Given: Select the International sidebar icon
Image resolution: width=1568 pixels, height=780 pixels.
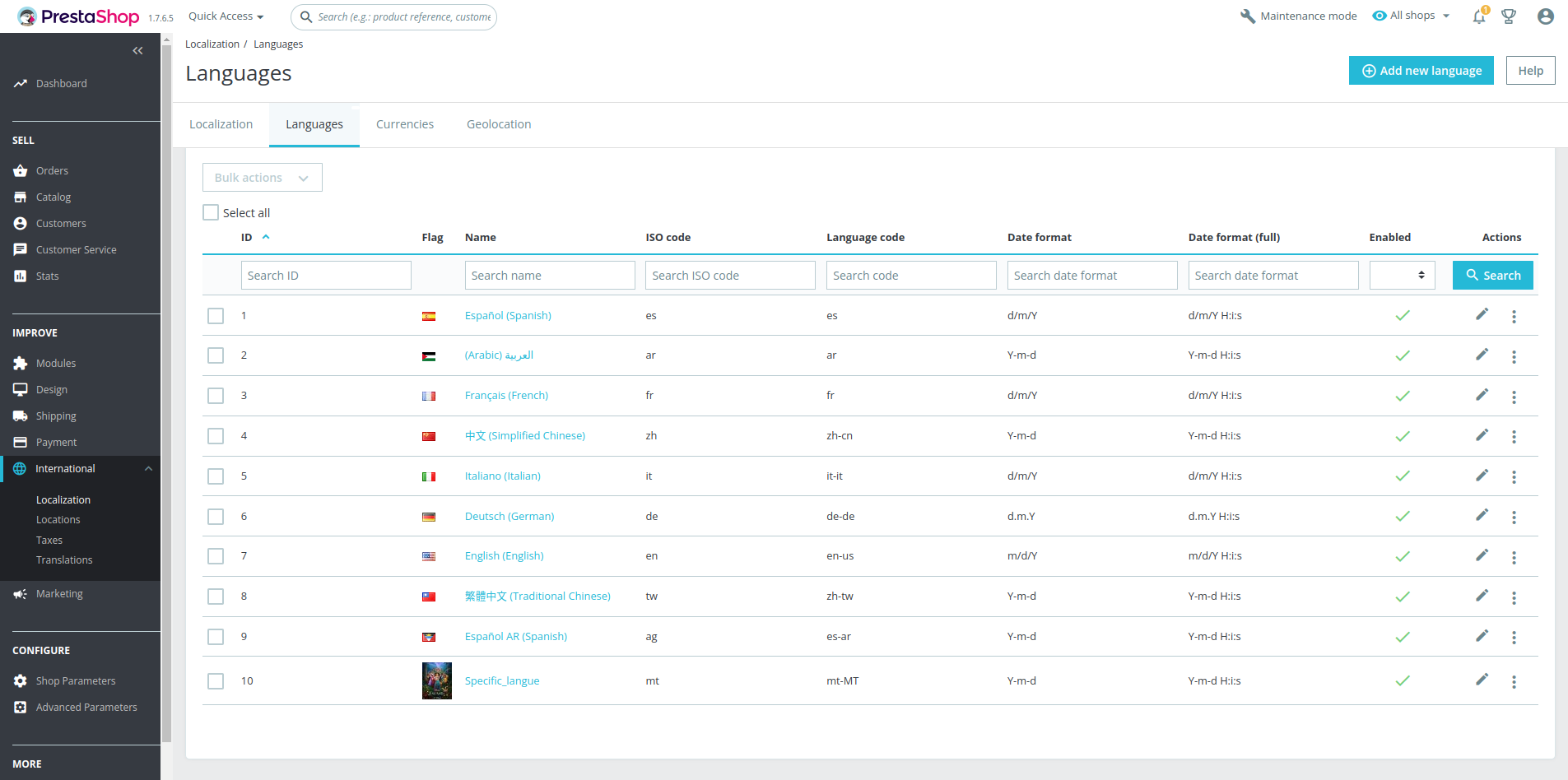Looking at the screenshot, I should [x=20, y=468].
